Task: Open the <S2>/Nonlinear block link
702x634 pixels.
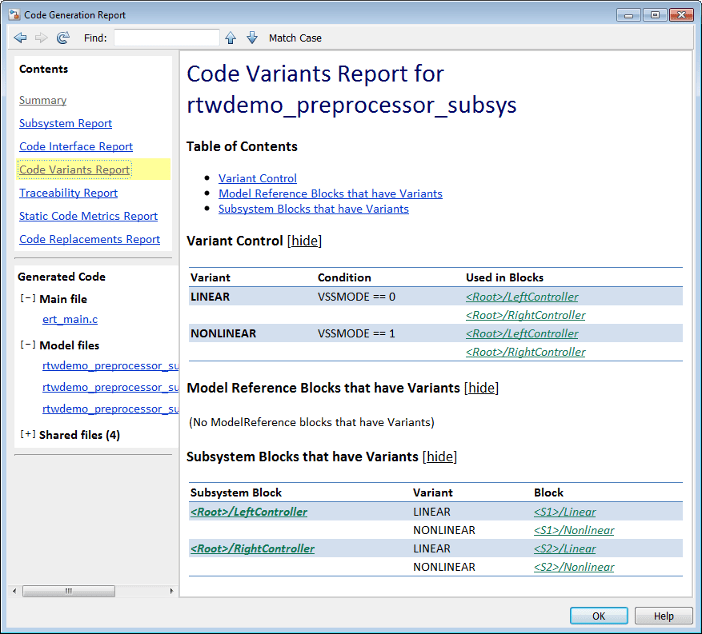Action: point(574,567)
